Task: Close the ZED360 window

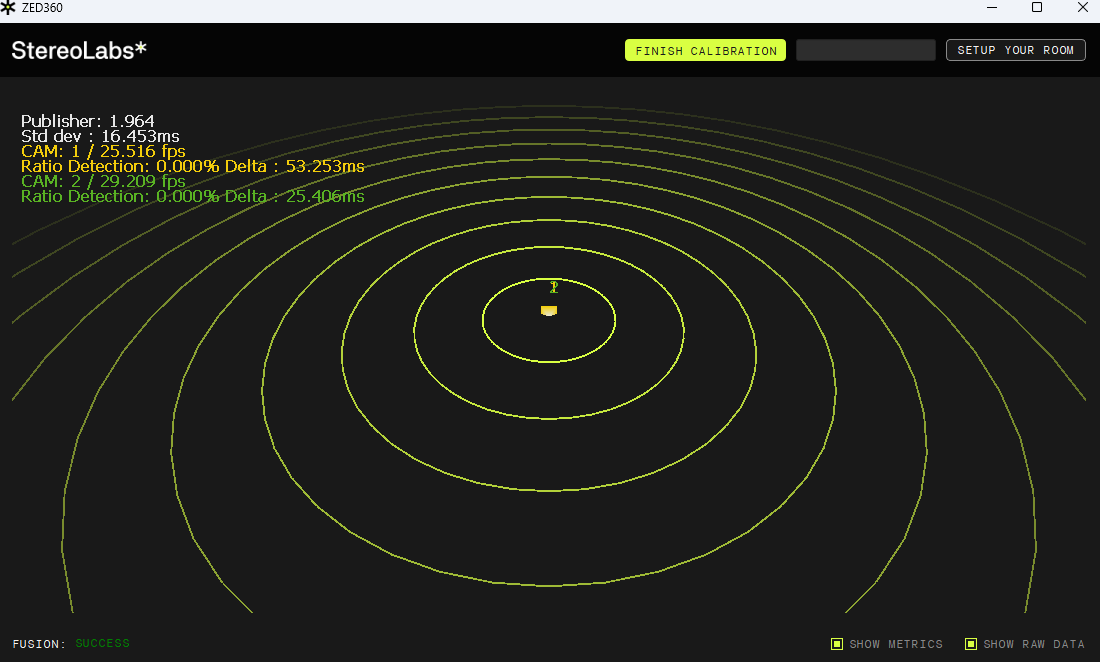Action: pyautogui.click(x=1082, y=8)
